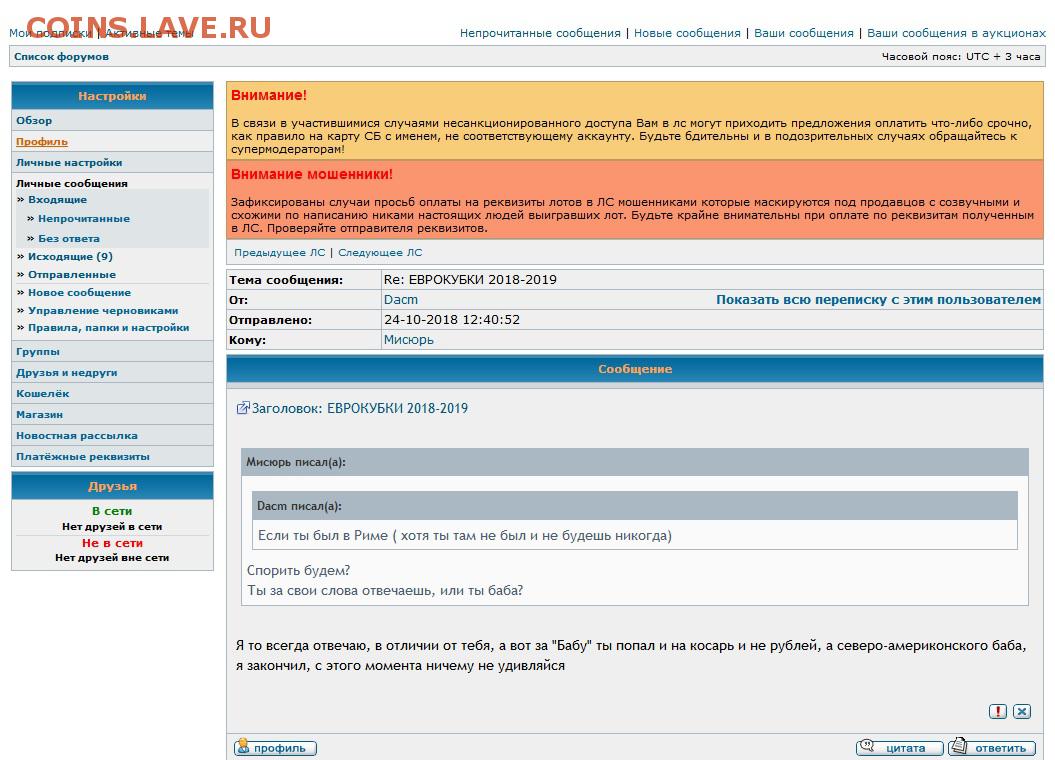Show all correspondence with this user

(878, 300)
